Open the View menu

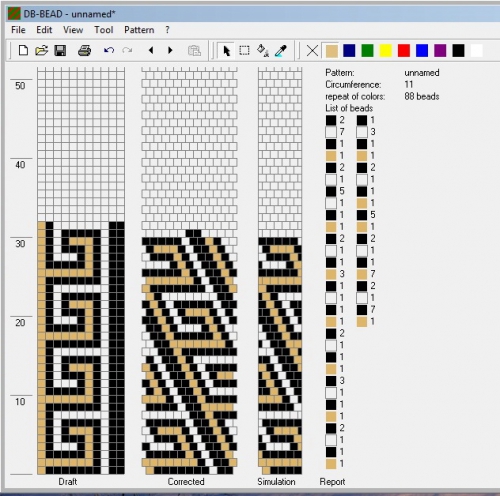click(x=73, y=30)
